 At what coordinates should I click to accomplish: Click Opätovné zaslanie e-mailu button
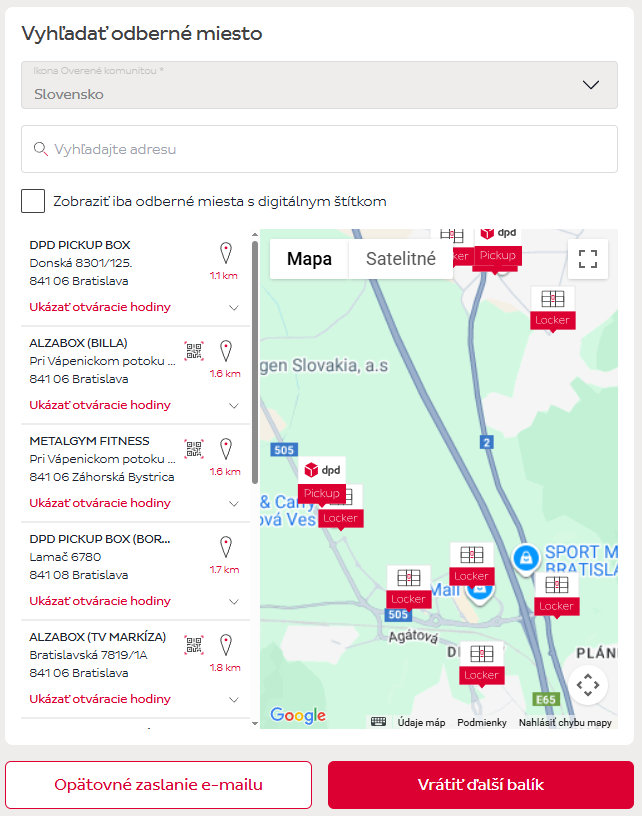point(159,785)
